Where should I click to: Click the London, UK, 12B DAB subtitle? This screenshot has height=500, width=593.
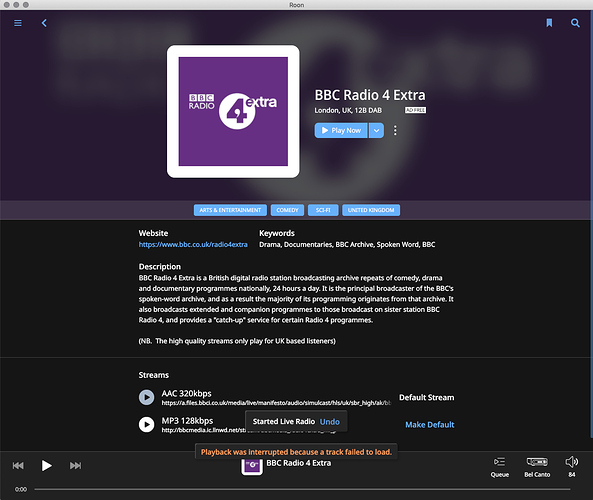tap(348, 110)
